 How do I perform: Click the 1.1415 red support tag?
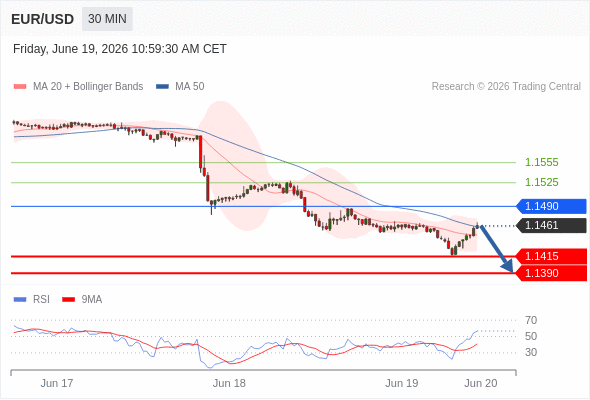click(x=551, y=256)
